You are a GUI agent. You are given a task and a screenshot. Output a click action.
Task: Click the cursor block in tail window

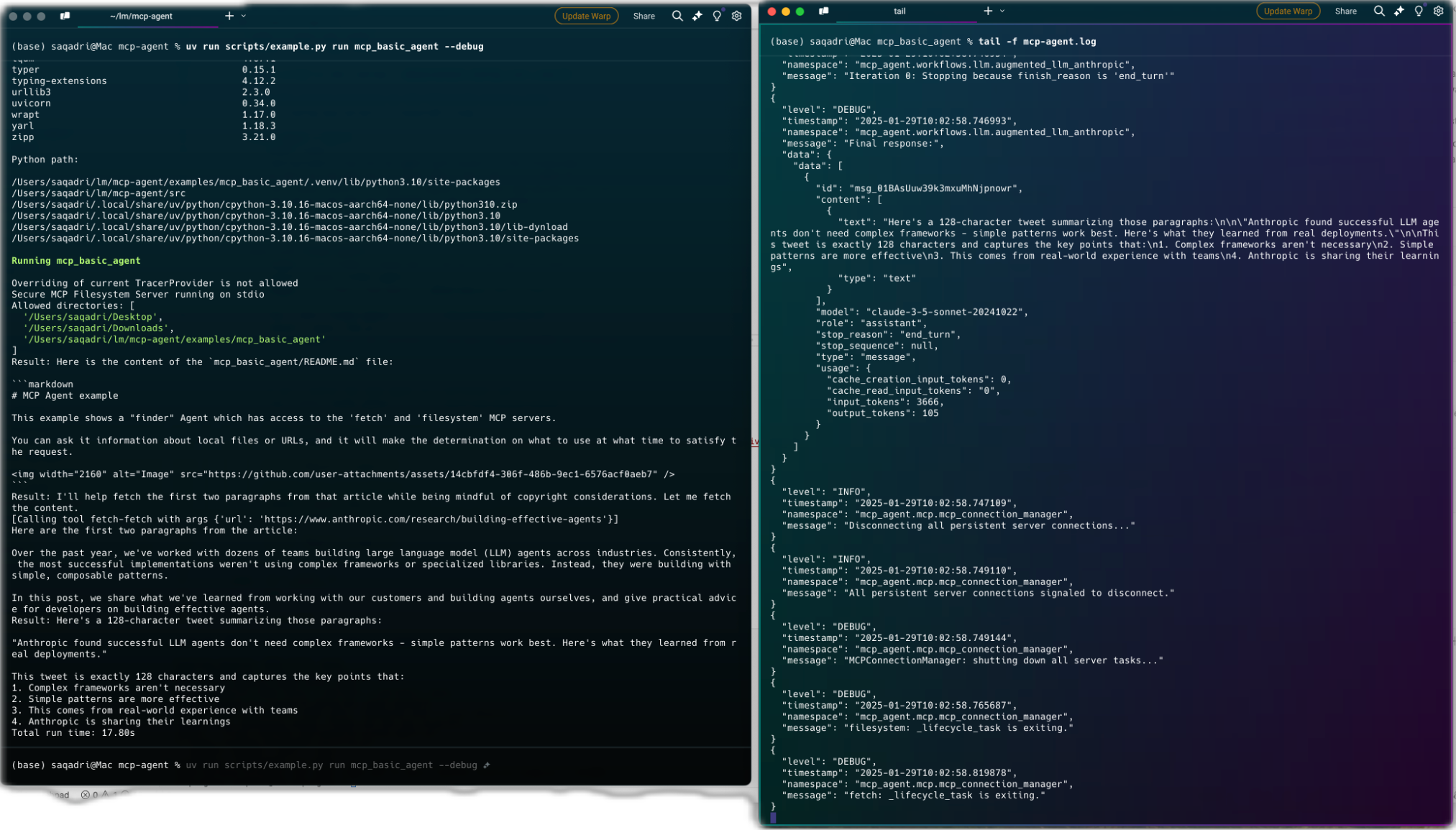pyautogui.click(x=773, y=818)
